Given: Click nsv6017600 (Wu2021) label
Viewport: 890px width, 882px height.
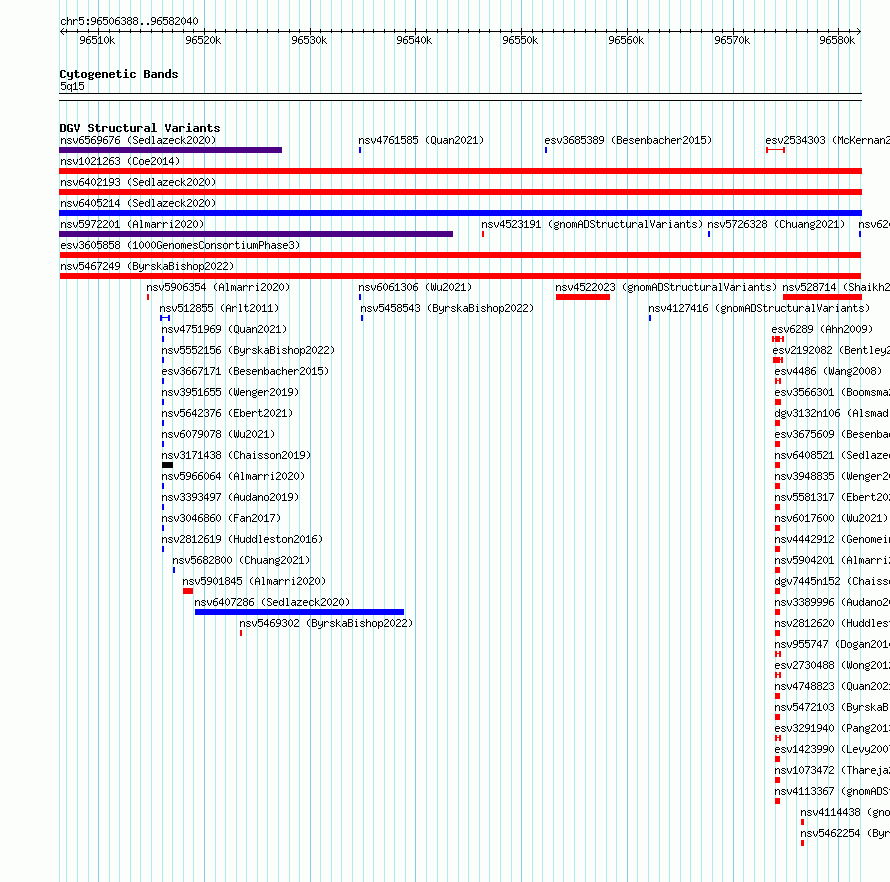Looking at the screenshot, I should (831, 518).
